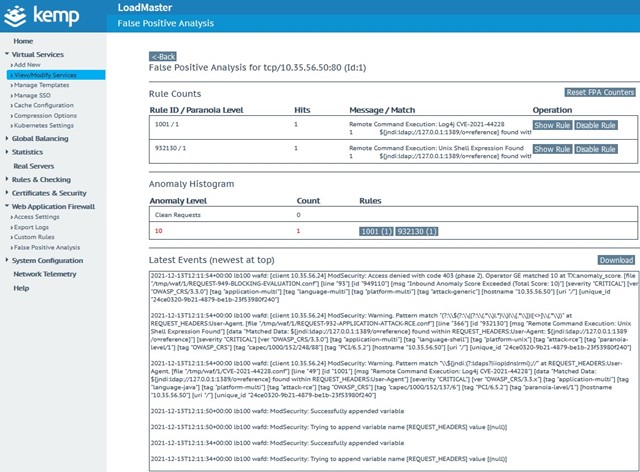Download the latest events log
Image resolution: width=640 pixels, height=472 pixels.
click(x=616, y=260)
